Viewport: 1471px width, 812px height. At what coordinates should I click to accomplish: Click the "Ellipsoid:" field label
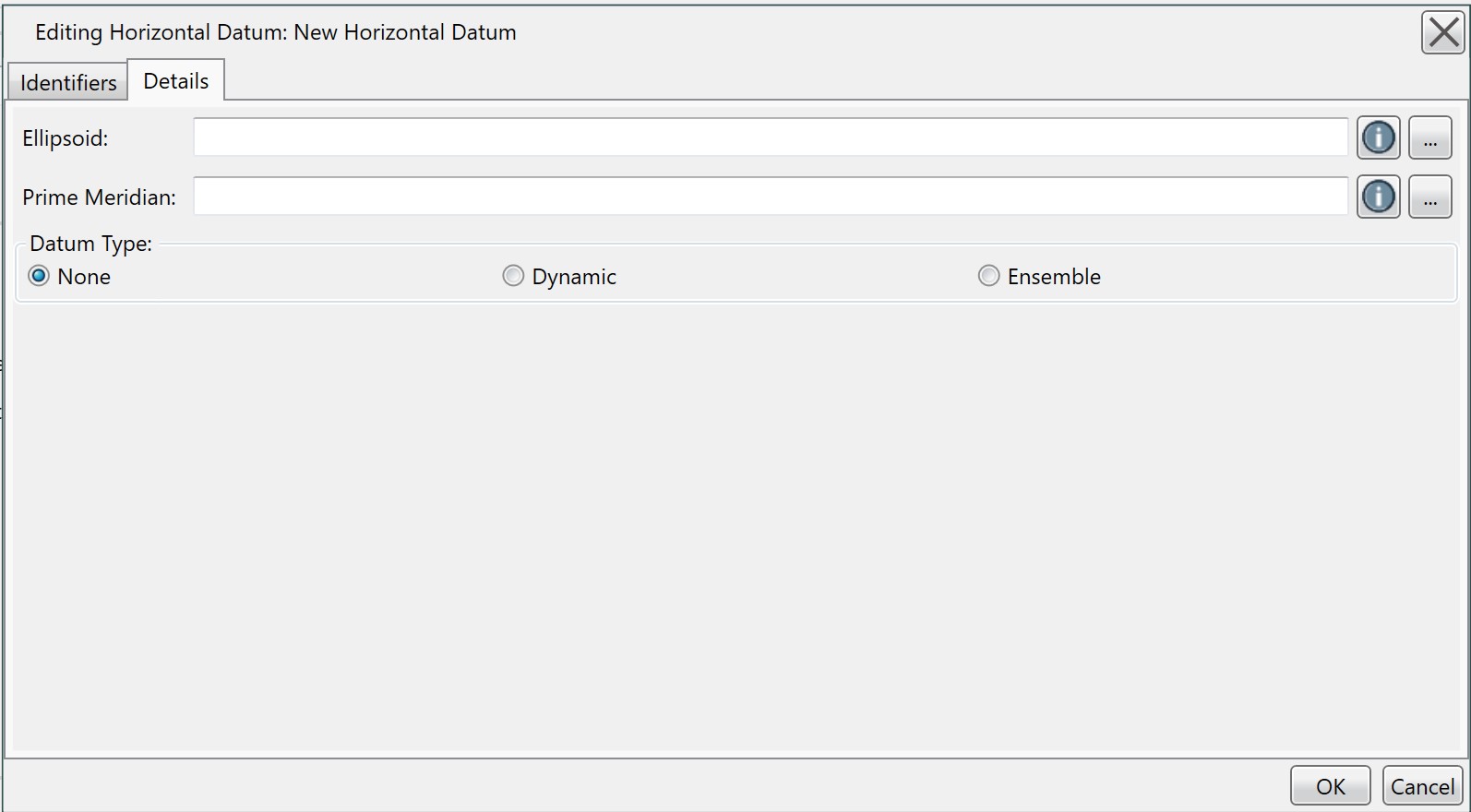pyautogui.click(x=66, y=138)
